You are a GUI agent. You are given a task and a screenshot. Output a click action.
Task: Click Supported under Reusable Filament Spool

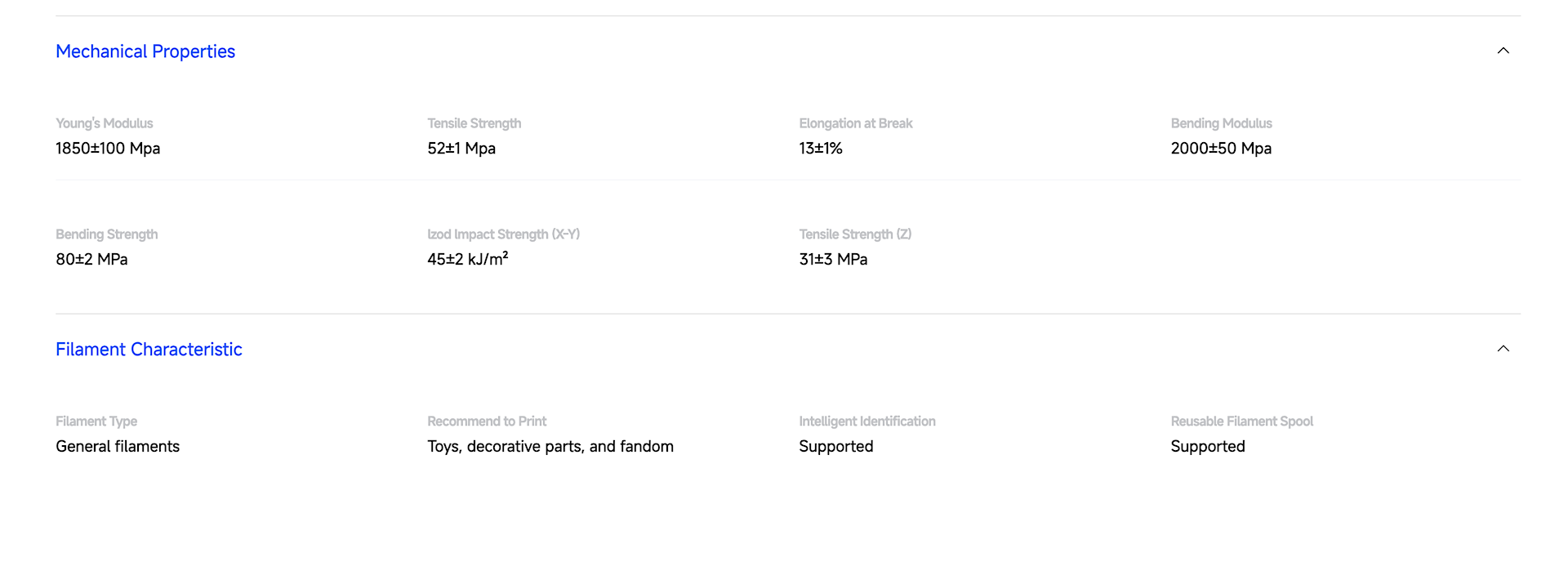(x=1208, y=447)
